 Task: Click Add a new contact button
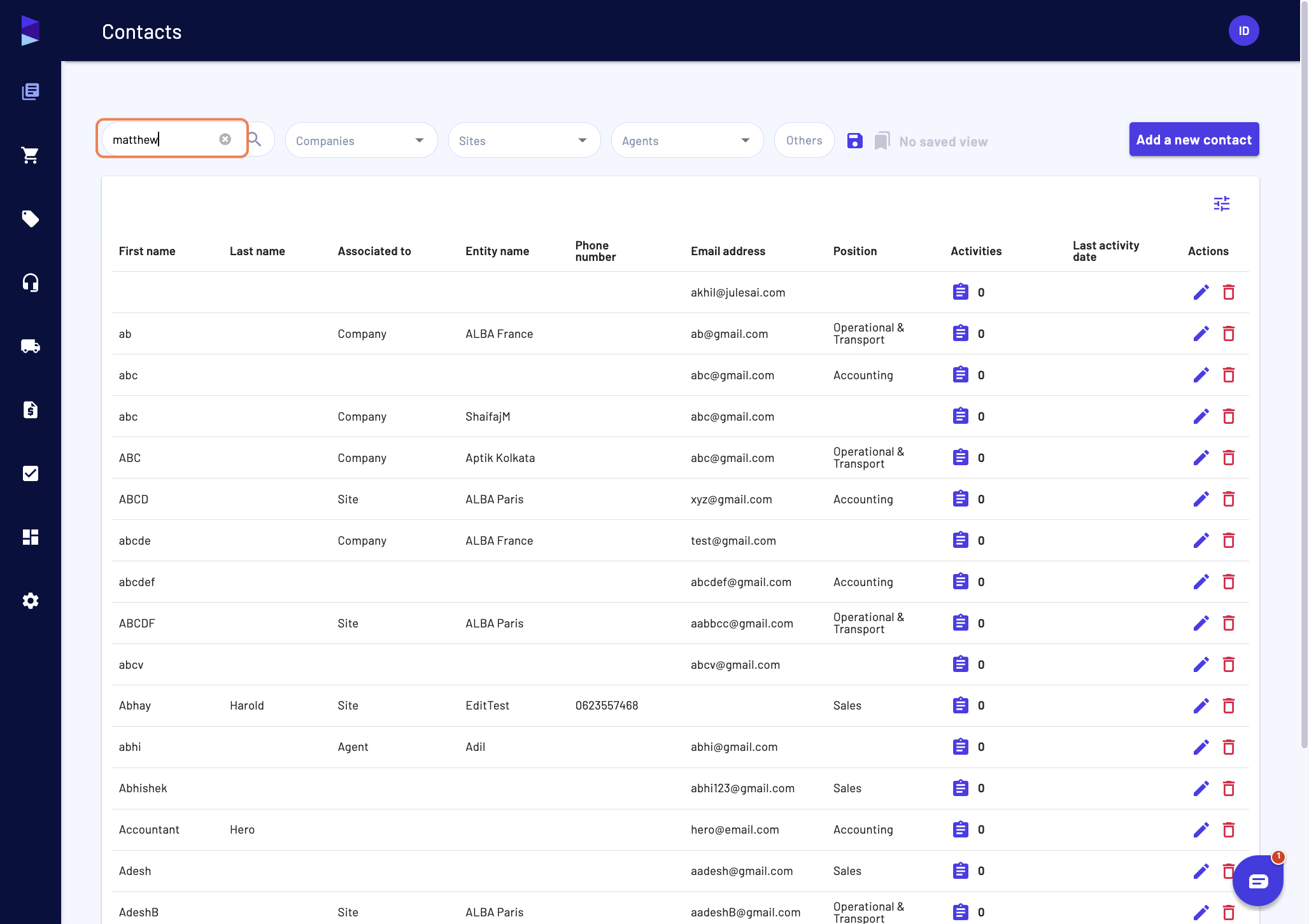1194,139
